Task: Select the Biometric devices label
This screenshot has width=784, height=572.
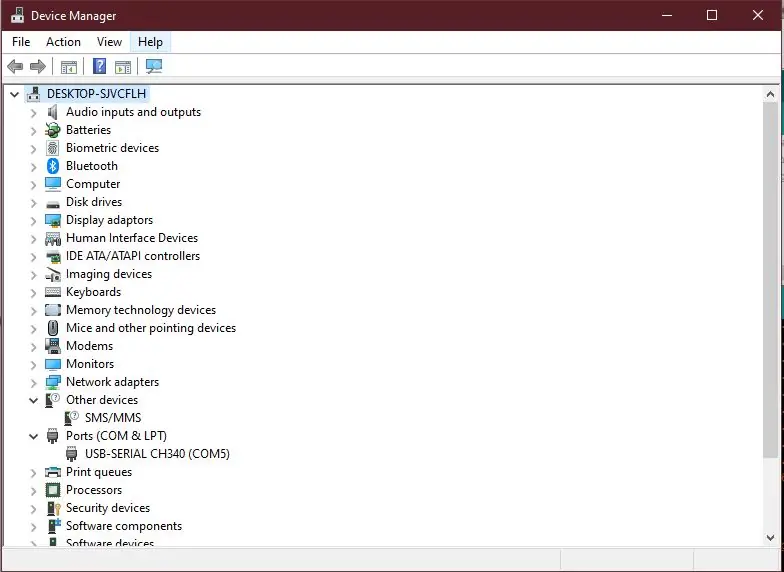Action: click(x=112, y=148)
